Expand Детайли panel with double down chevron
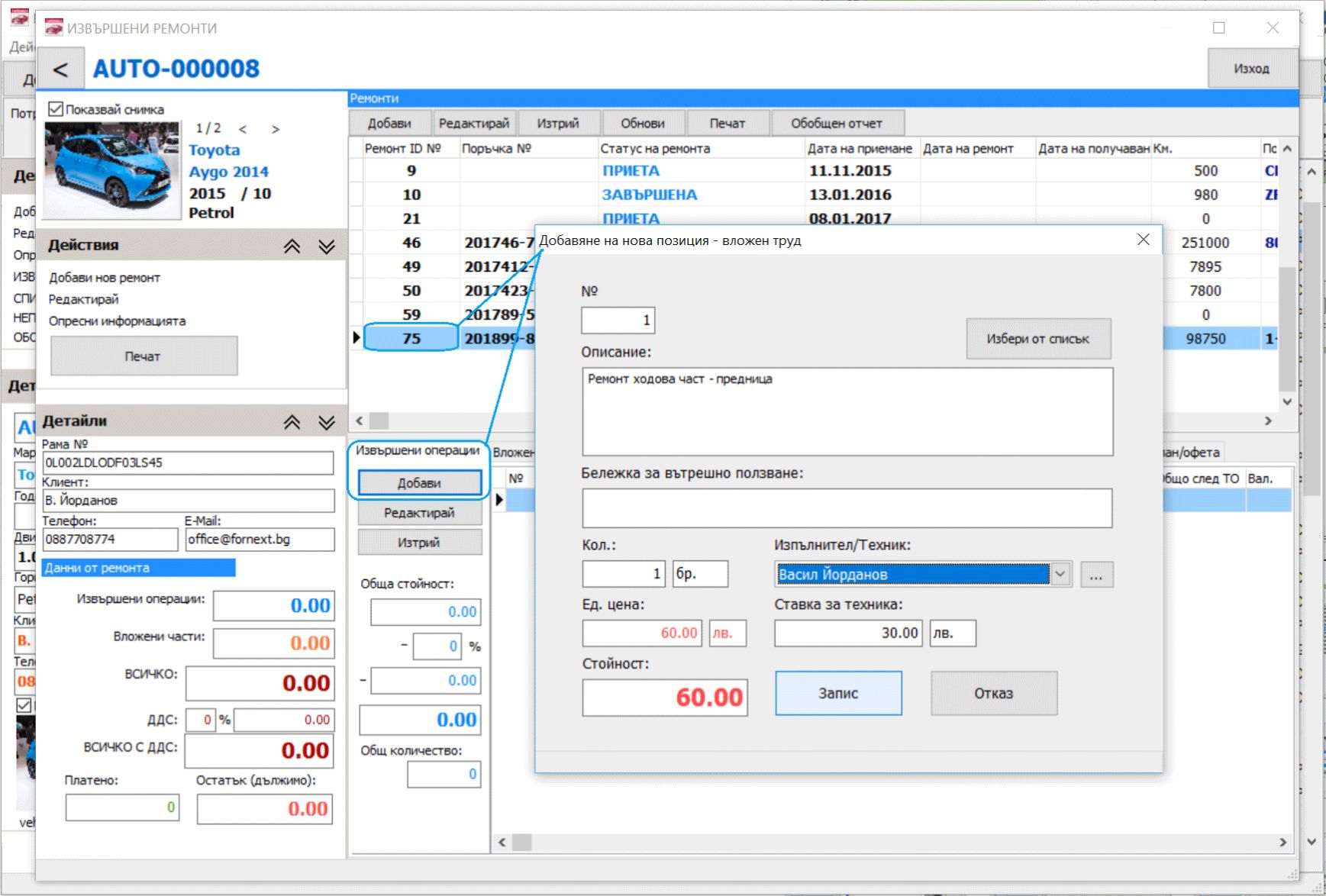Screen dimensions: 1326x896 [x=327, y=422]
